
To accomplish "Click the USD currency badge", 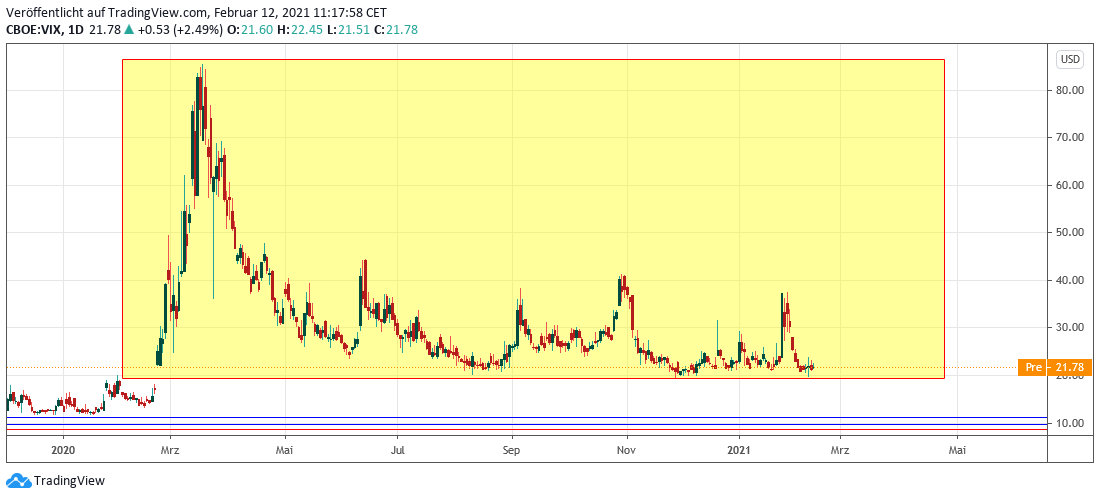I will pyautogui.click(x=1069, y=59).
